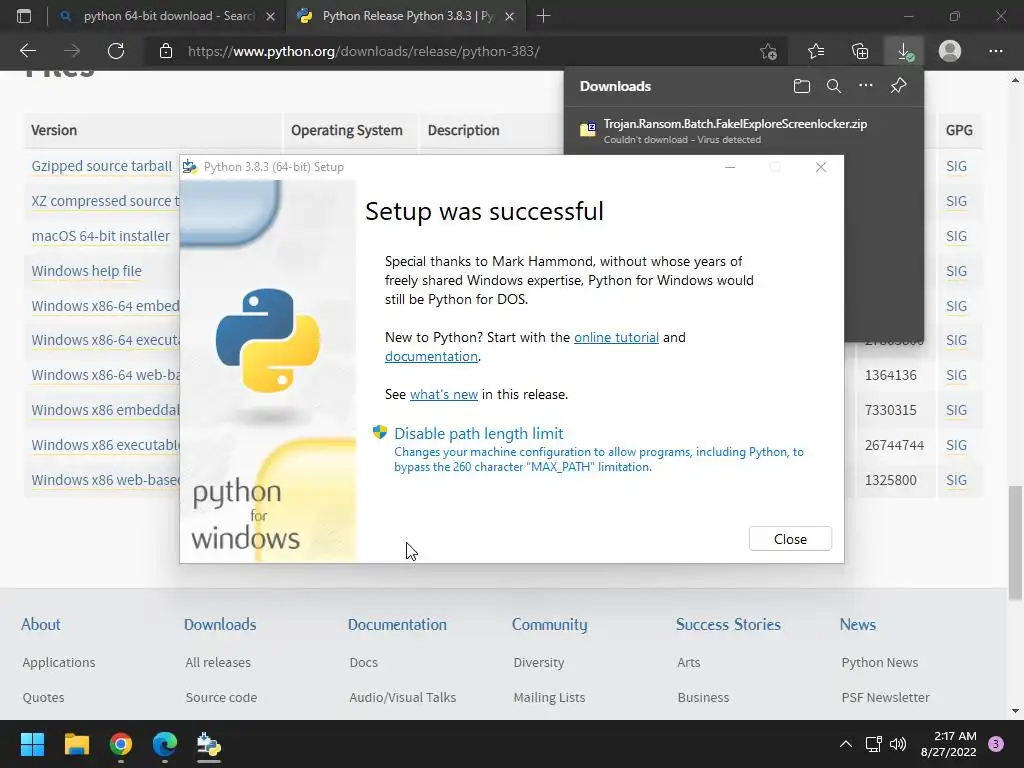Open downloads folder icon in Downloads panel
The image size is (1024, 768).
coord(801,86)
